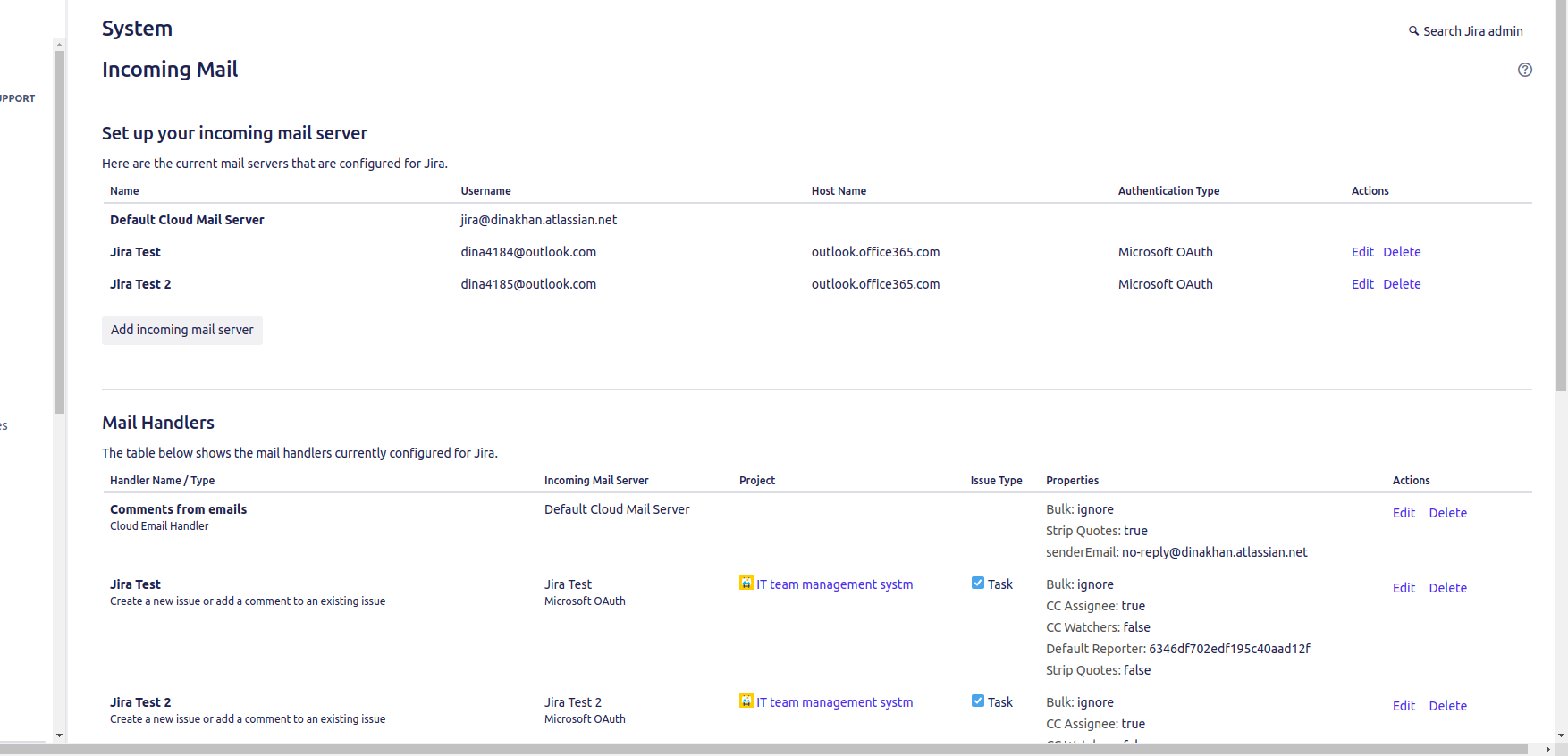
Task: Click the Cloud Email Handler subtitle
Action: coord(159,526)
